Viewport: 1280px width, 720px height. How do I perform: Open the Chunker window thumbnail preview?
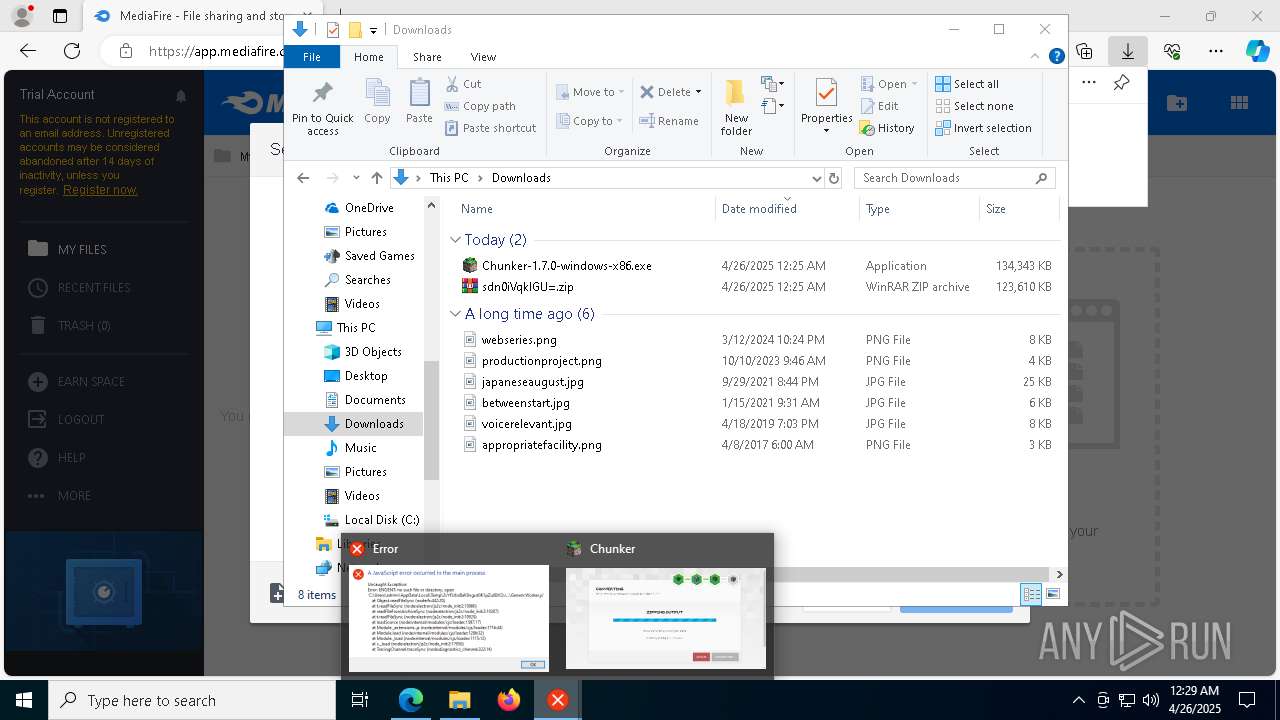click(x=666, y=618)
